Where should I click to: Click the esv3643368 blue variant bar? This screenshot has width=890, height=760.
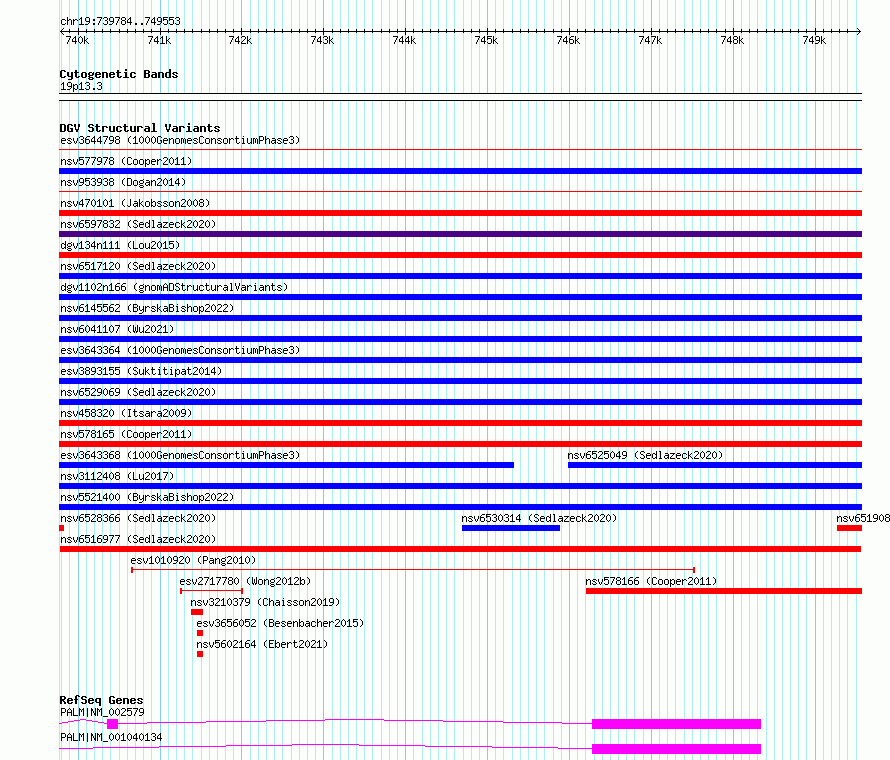[x=287, y=465]
